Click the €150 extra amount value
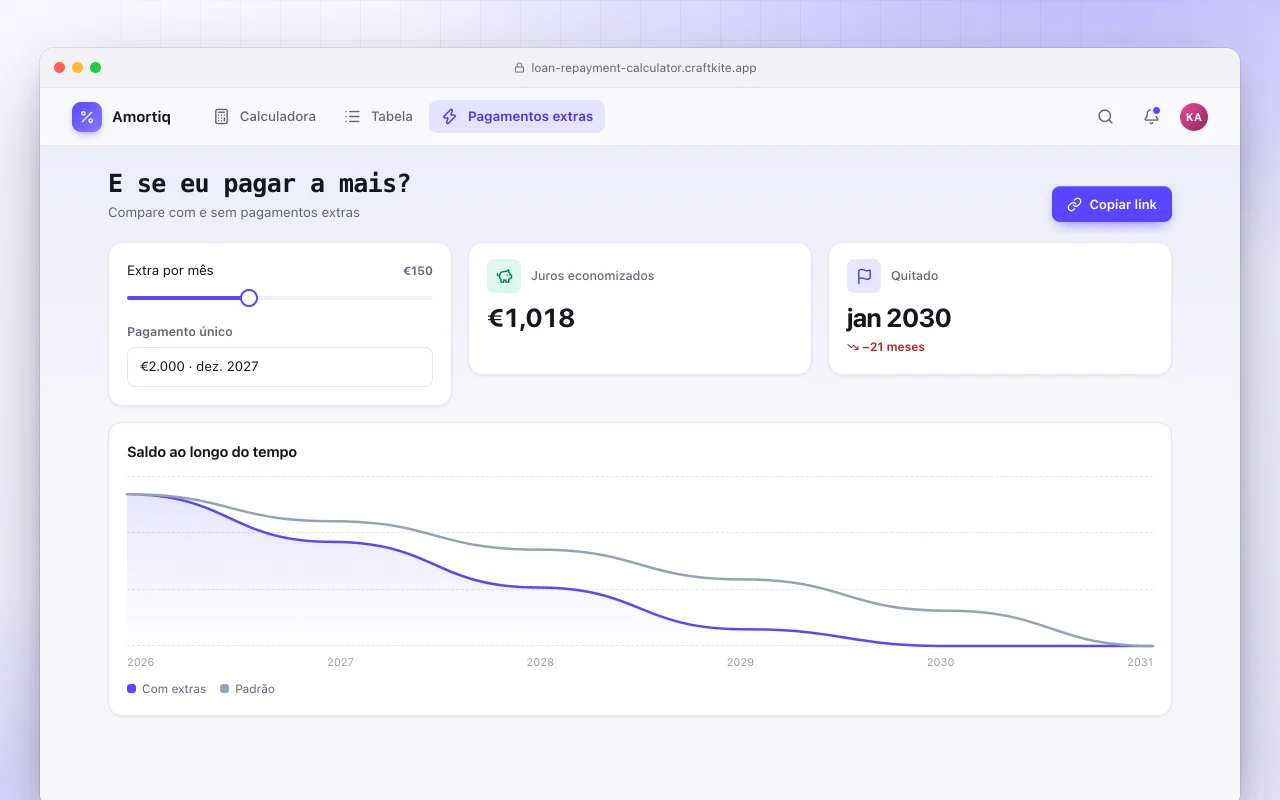1280x800 pixels. pyautogui.click(x=418, y=271)
